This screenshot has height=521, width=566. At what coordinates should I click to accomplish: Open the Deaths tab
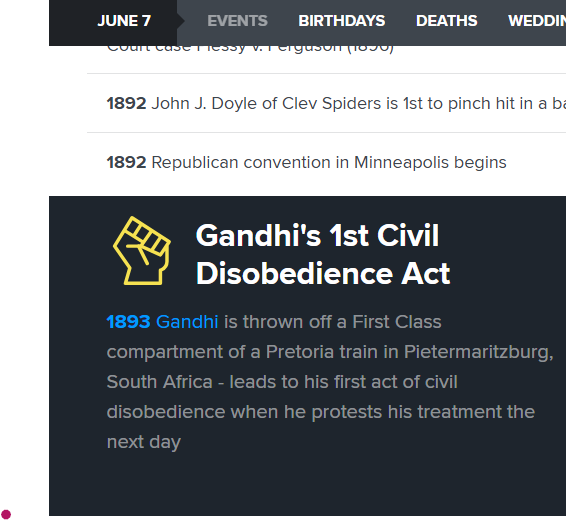click(447, 21)
